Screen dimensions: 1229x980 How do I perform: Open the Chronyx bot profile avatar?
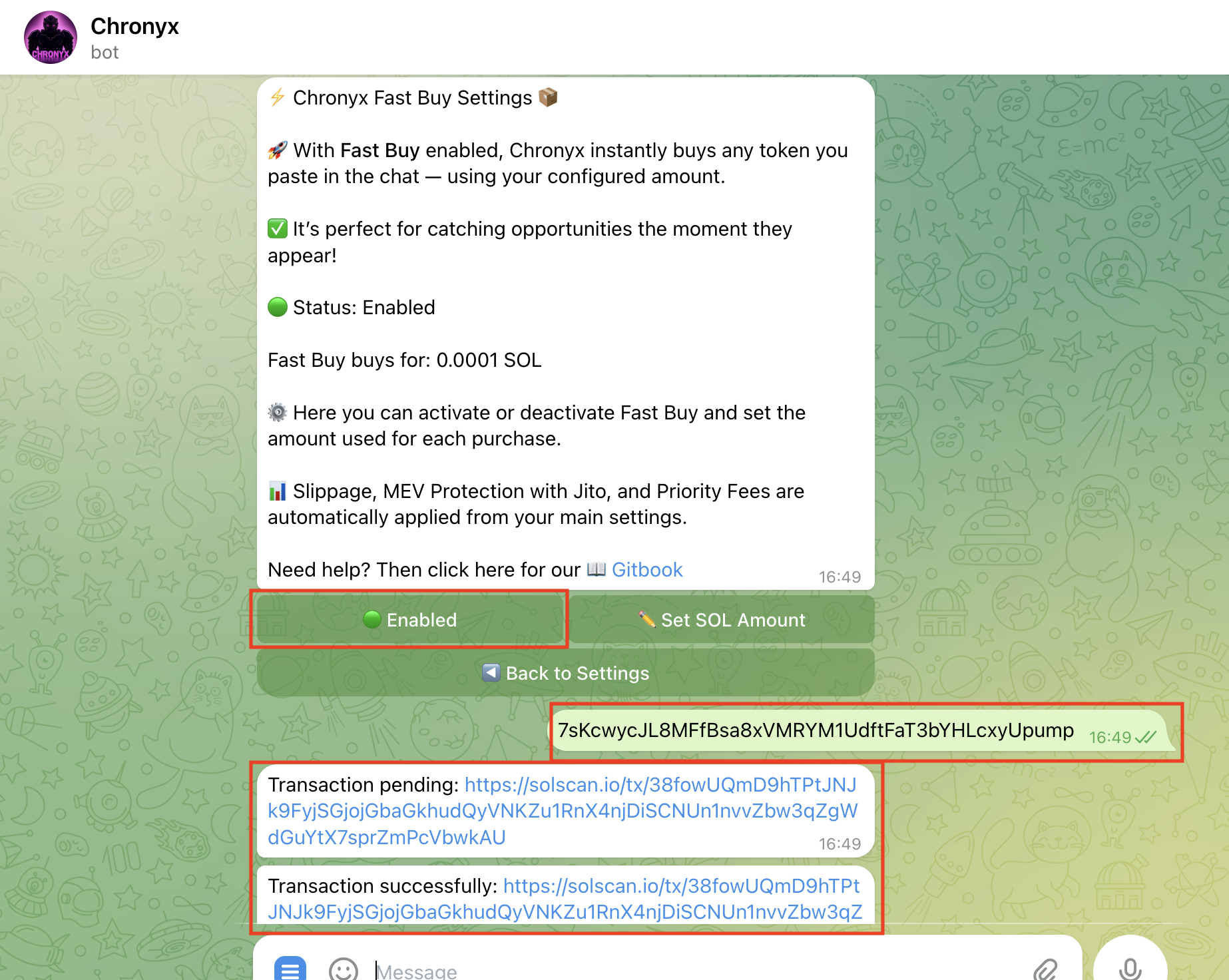coord(51,37)
